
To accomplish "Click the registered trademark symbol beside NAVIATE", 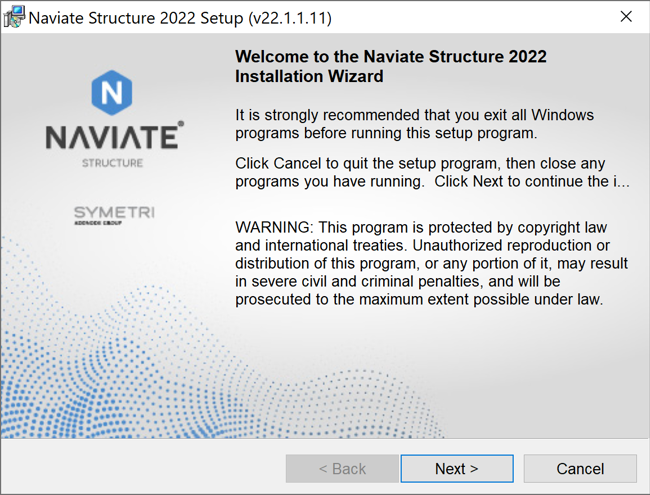I will pos(181,123).
